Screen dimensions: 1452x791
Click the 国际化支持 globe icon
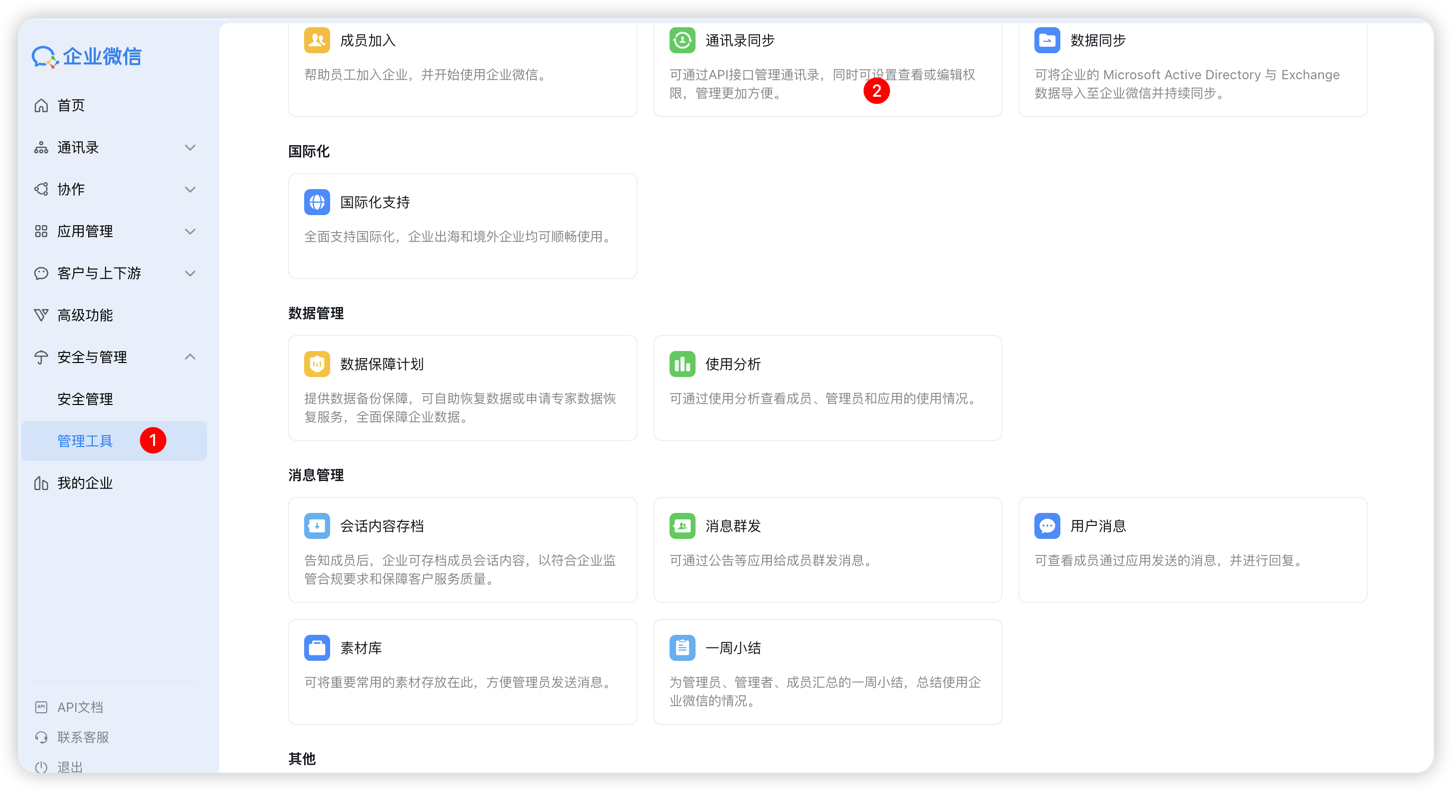click(x=317, y=202)
